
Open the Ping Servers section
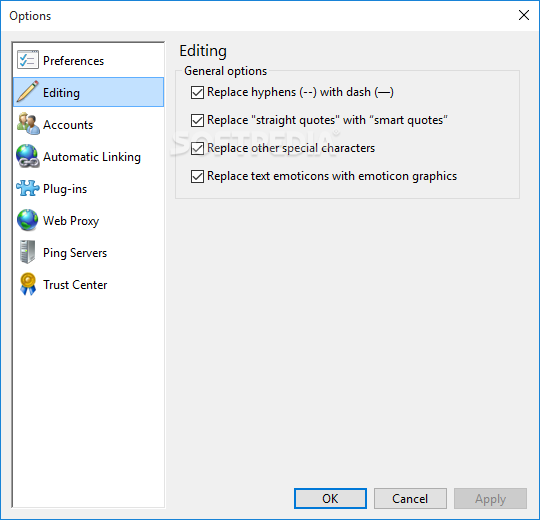[89, 253]
